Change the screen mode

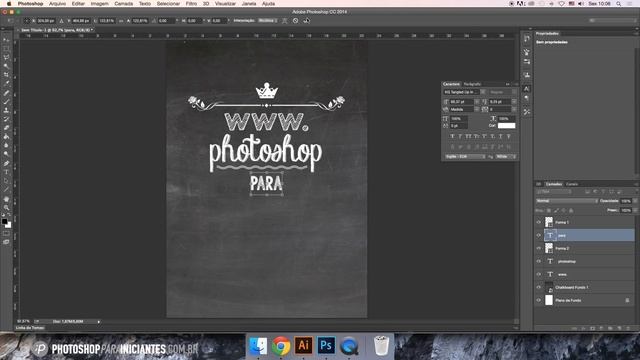(x=6, y=242)
